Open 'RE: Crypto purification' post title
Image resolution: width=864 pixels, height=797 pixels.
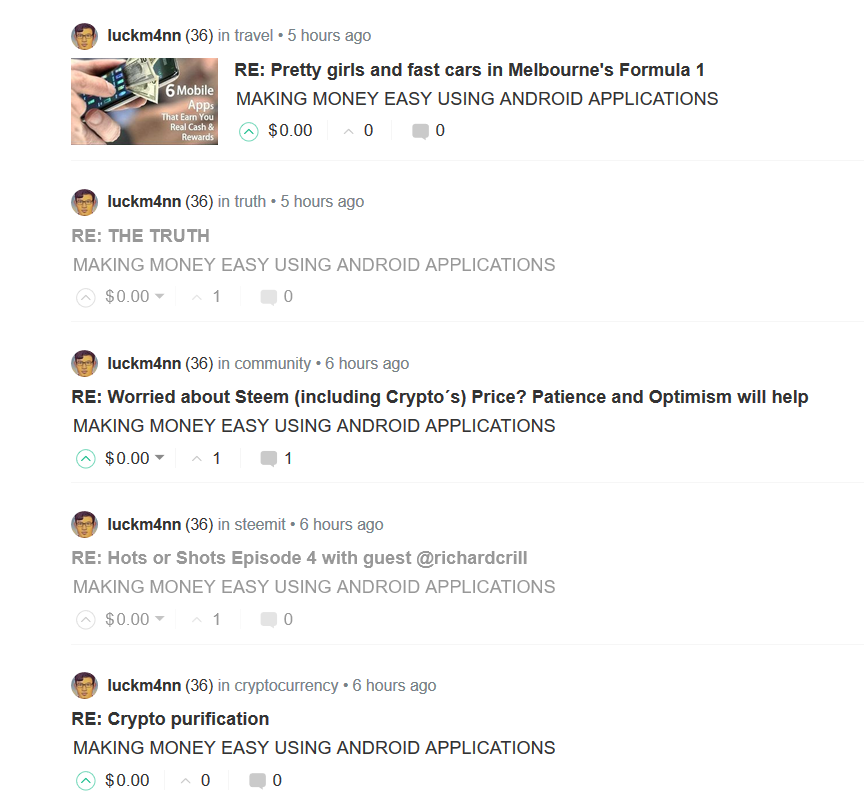click(171, 719)
